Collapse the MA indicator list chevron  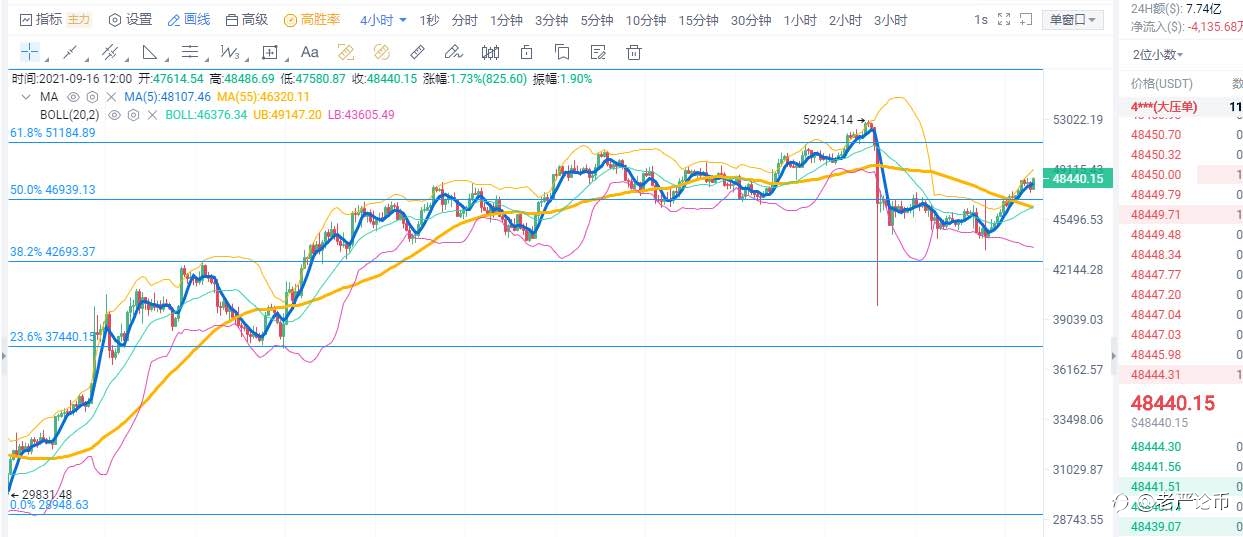[25, 97]
